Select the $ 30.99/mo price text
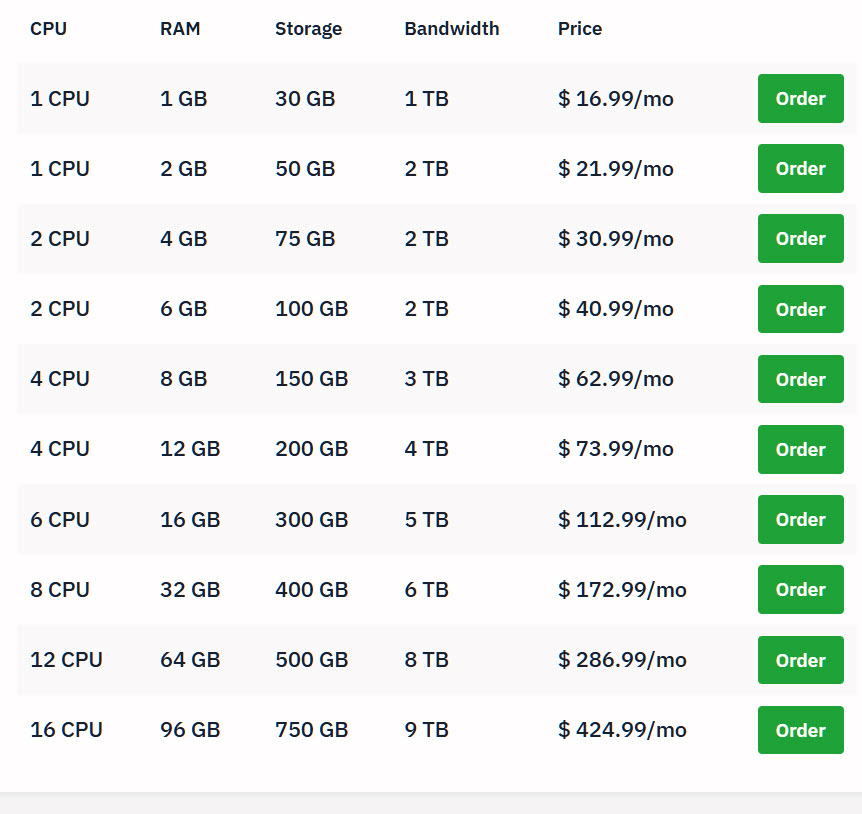Screen dimensions: 862x814 (x=616, y=239)
